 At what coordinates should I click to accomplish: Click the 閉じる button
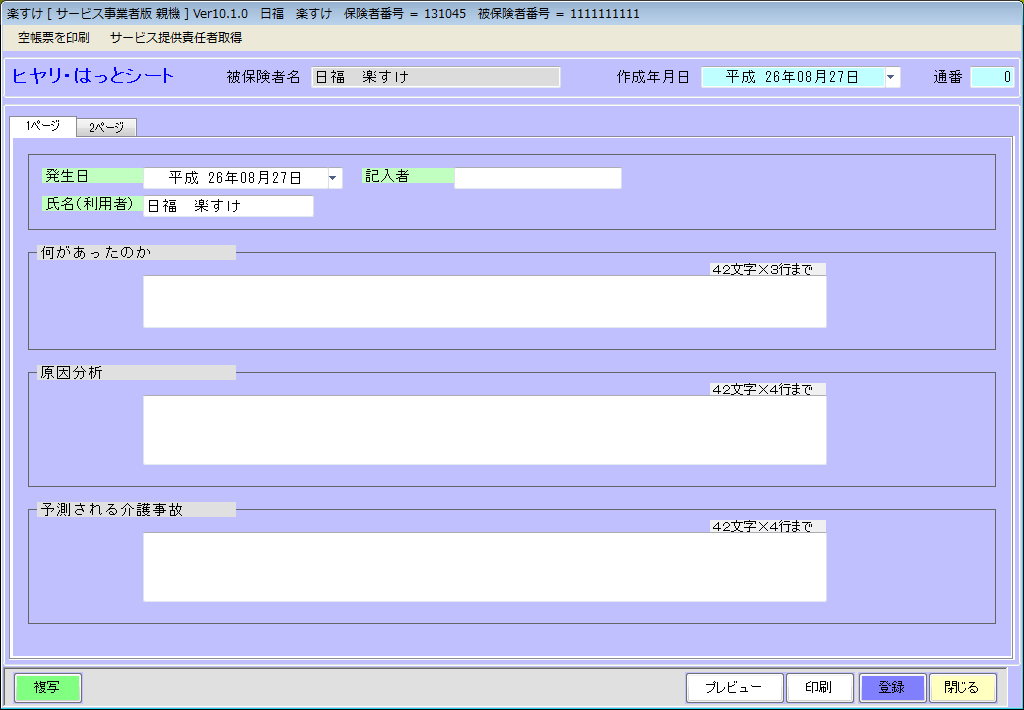963,688
